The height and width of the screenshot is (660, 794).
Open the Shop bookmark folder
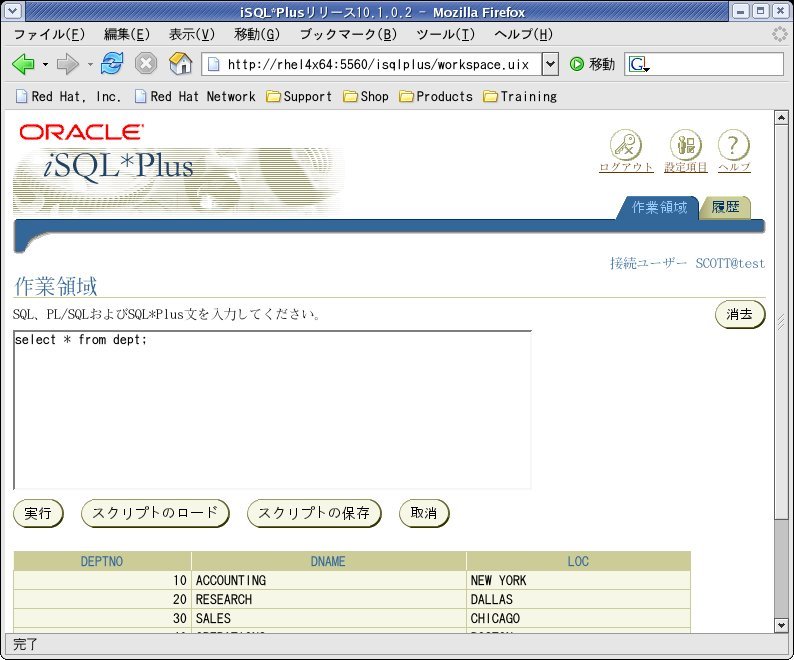(x=366, y=96)
